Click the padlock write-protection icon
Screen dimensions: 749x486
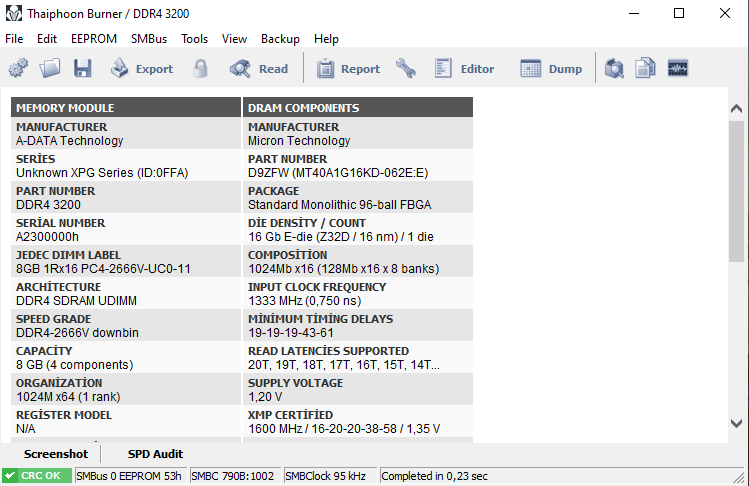(x=201, y=69)
